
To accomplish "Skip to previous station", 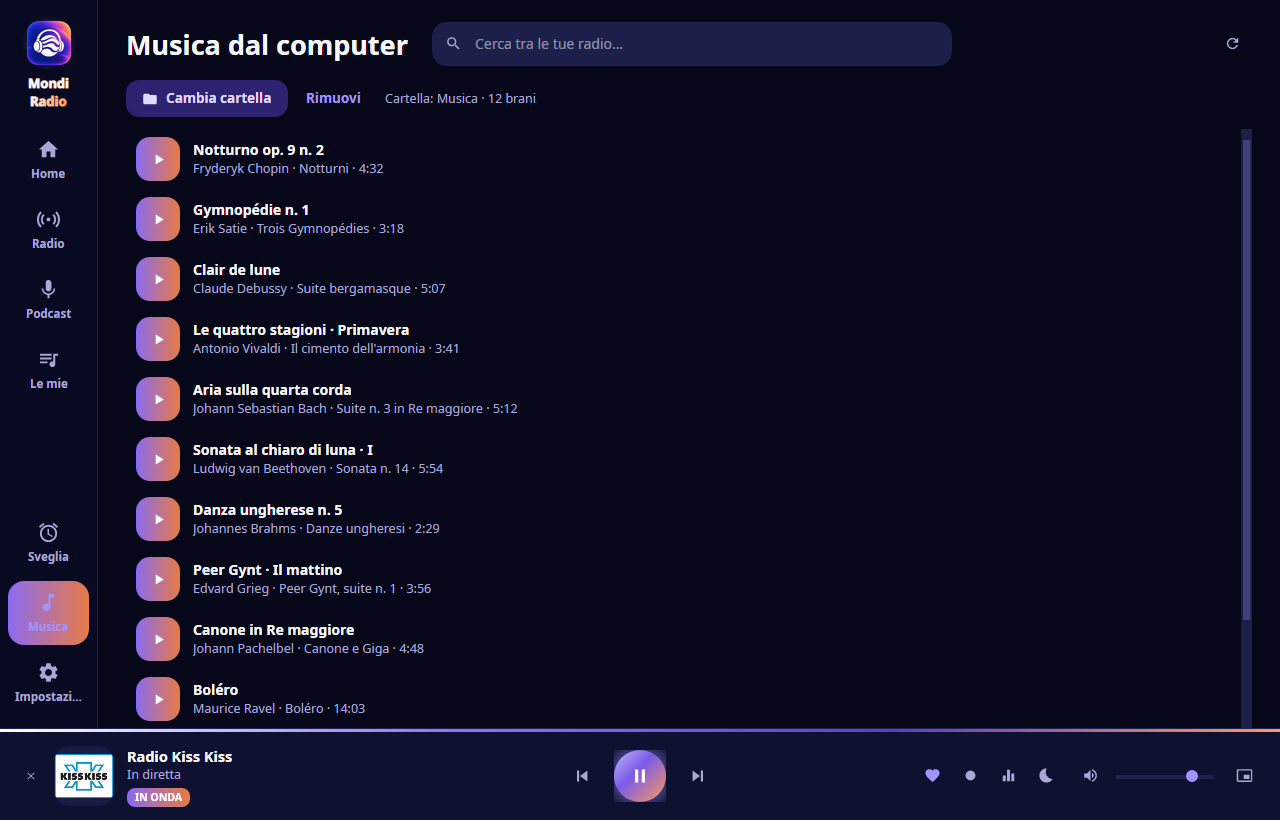I will [x=582, y=776].
